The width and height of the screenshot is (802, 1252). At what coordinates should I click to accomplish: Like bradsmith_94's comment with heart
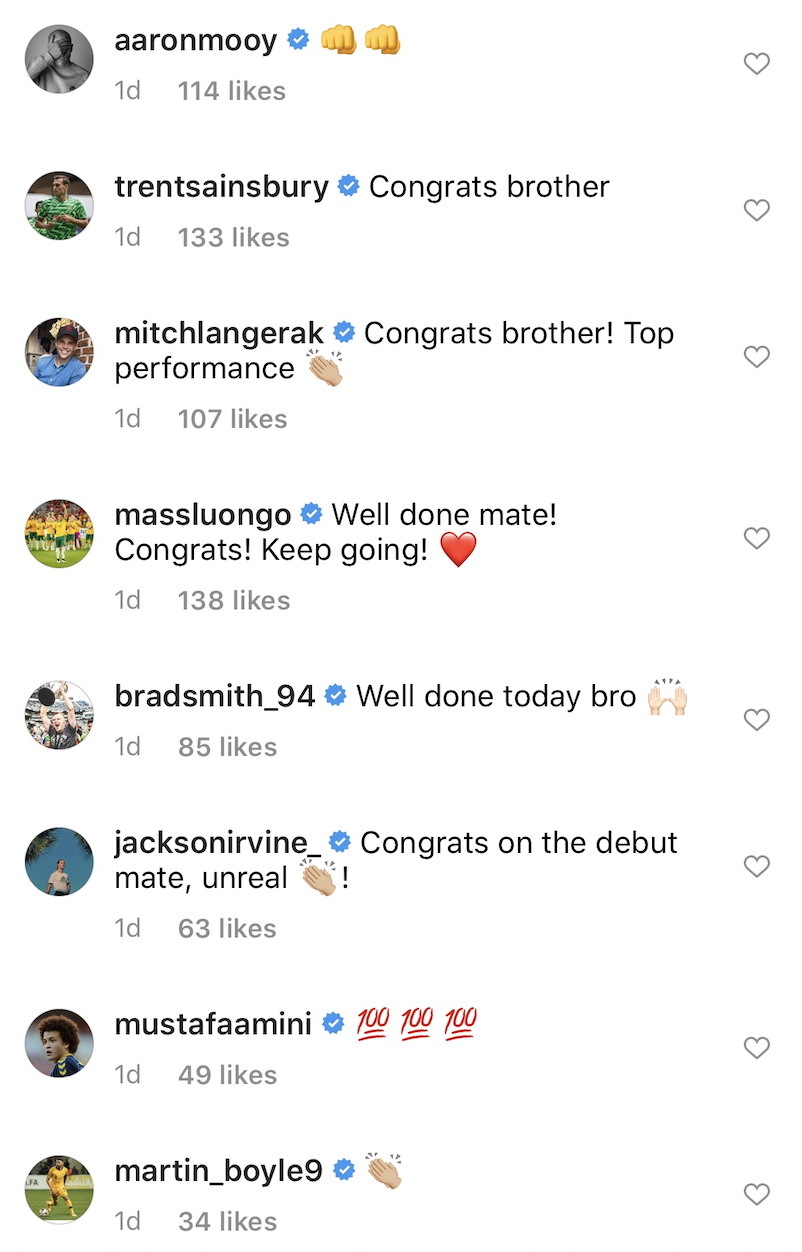click(757, 720)
